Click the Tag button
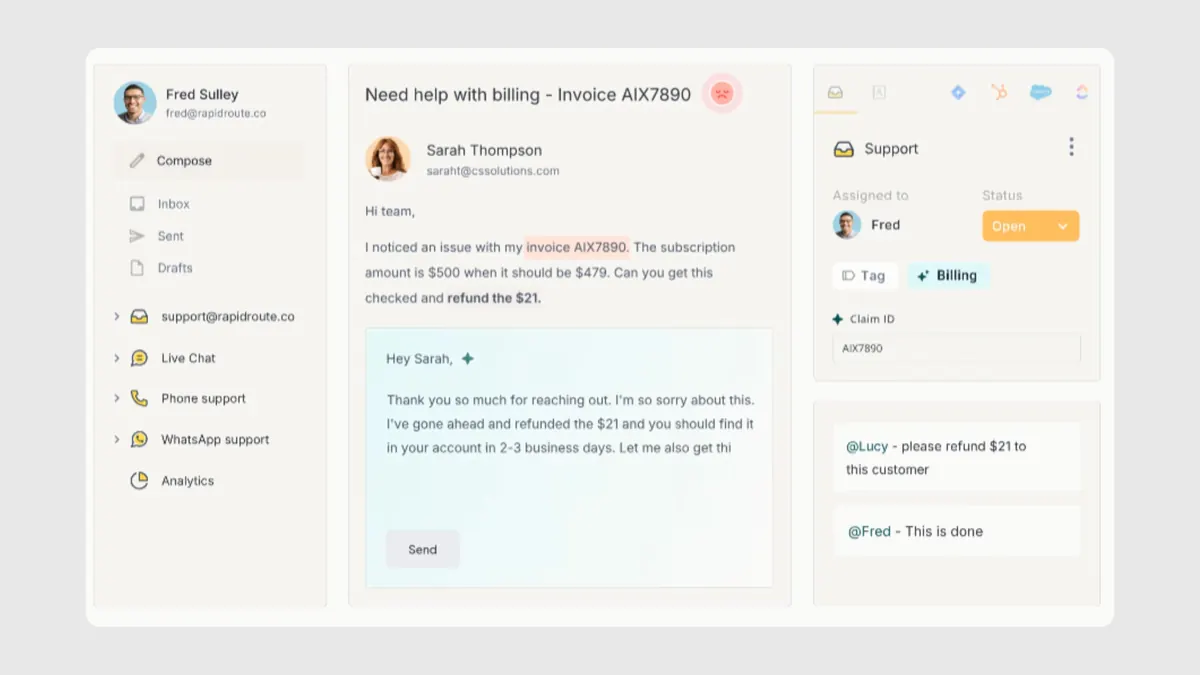Viewport: 1200px width, 675px height. [x=864, y=276]
